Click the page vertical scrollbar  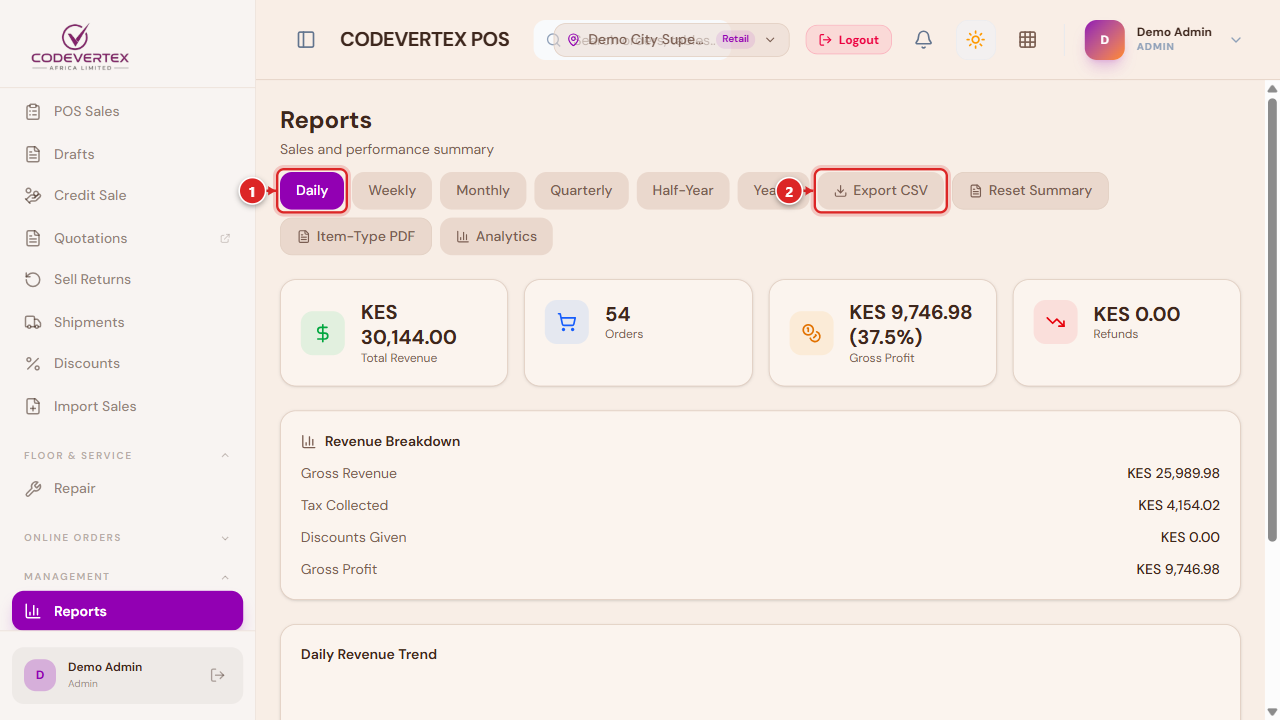[x=1272, y=320]
